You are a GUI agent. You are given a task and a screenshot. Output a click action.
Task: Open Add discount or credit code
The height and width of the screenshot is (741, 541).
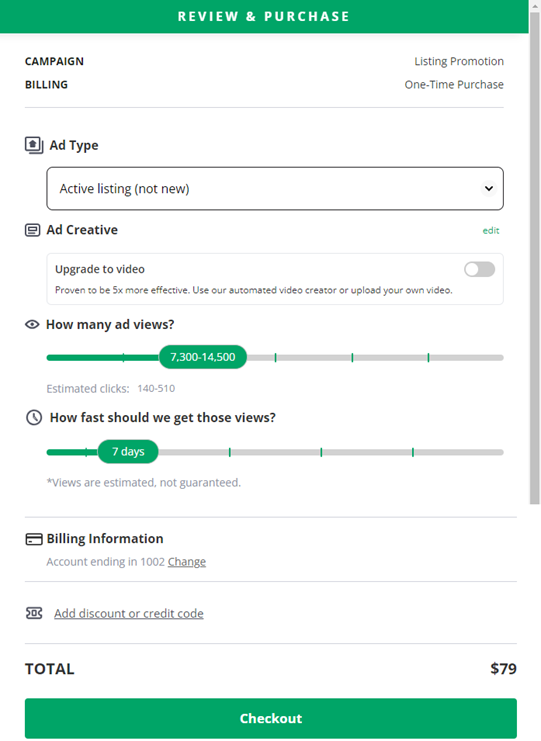[129, 613]
